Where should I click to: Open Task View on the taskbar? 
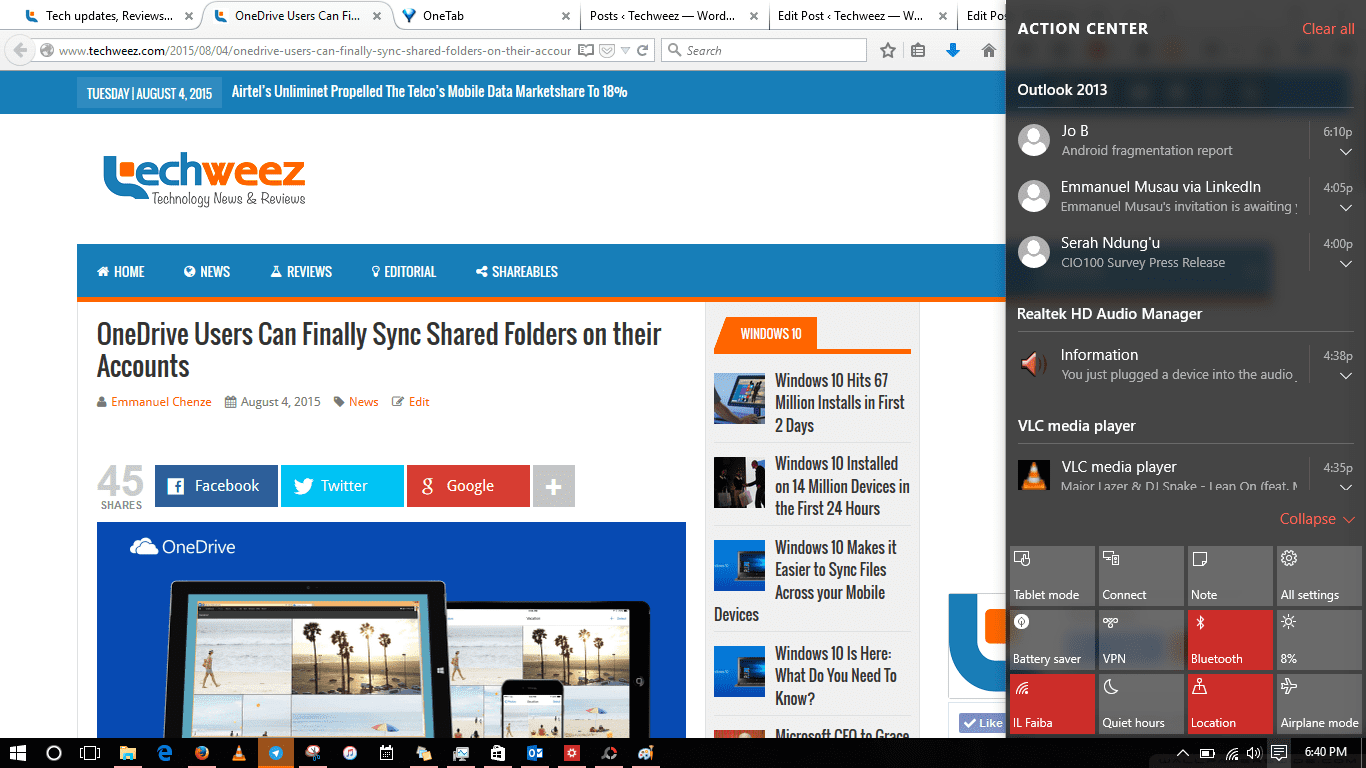pos(90,752)
